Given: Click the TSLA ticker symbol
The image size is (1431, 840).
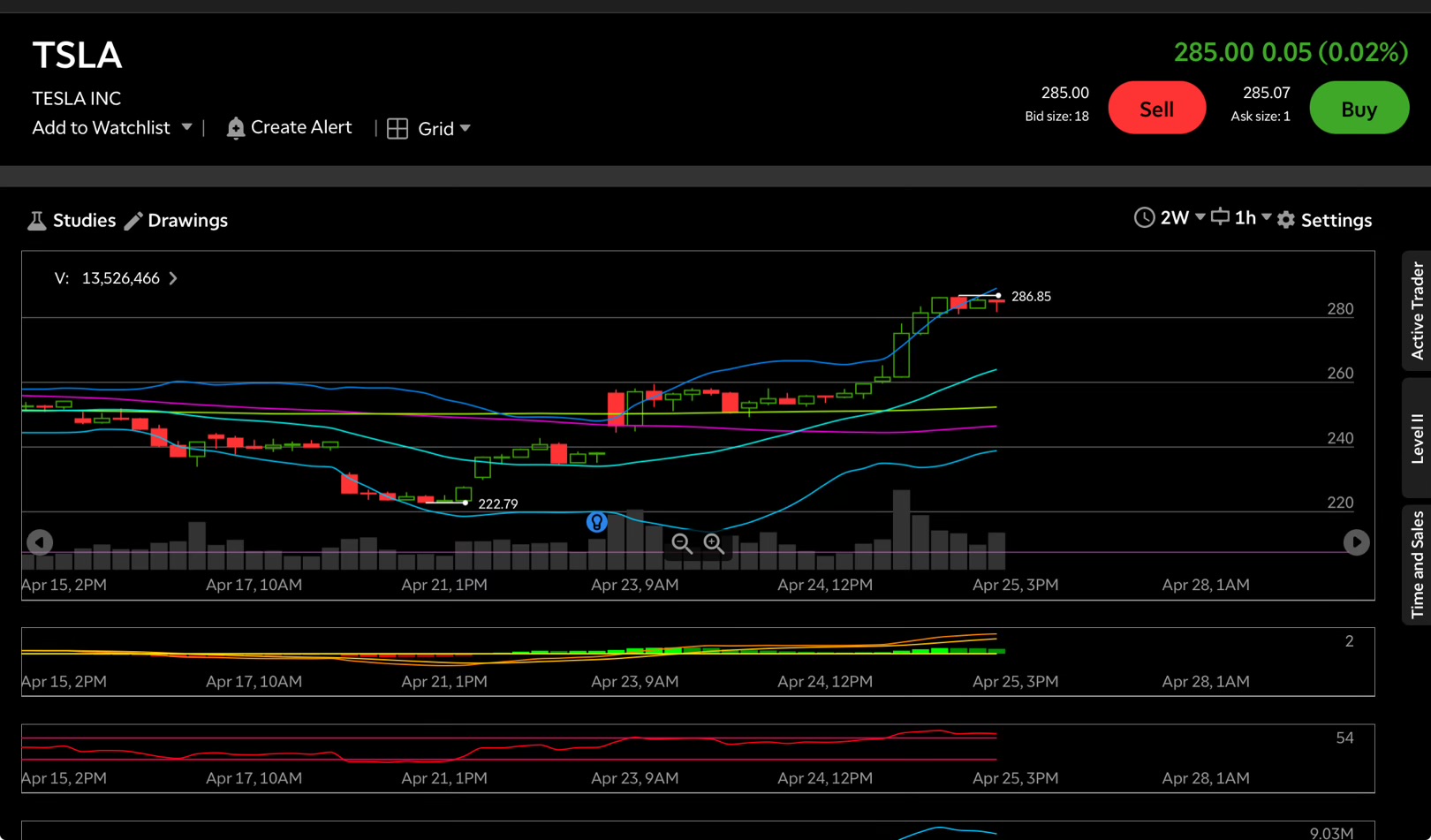Looking at the screenshot, I should 77,55.
